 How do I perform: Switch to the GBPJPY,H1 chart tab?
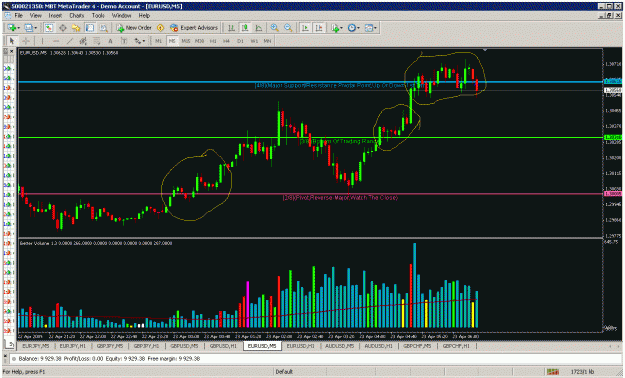[146, 346]
